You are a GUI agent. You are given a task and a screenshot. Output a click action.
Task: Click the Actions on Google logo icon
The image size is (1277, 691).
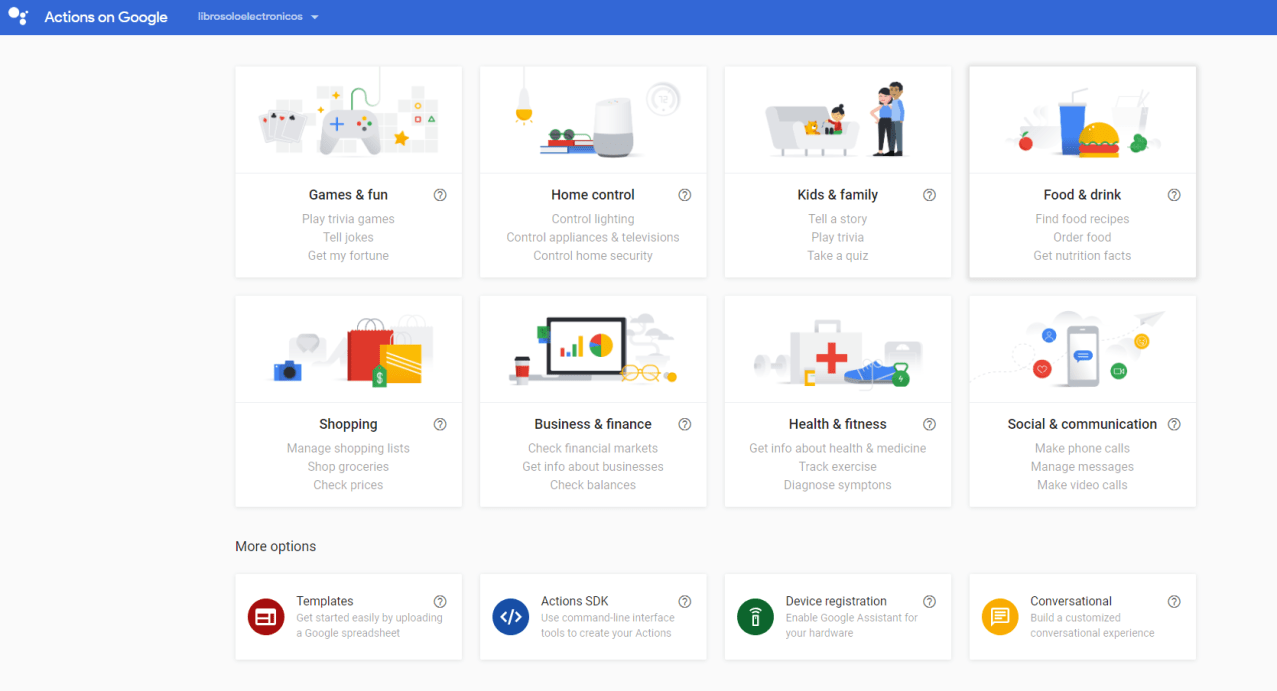coord(18,16)
